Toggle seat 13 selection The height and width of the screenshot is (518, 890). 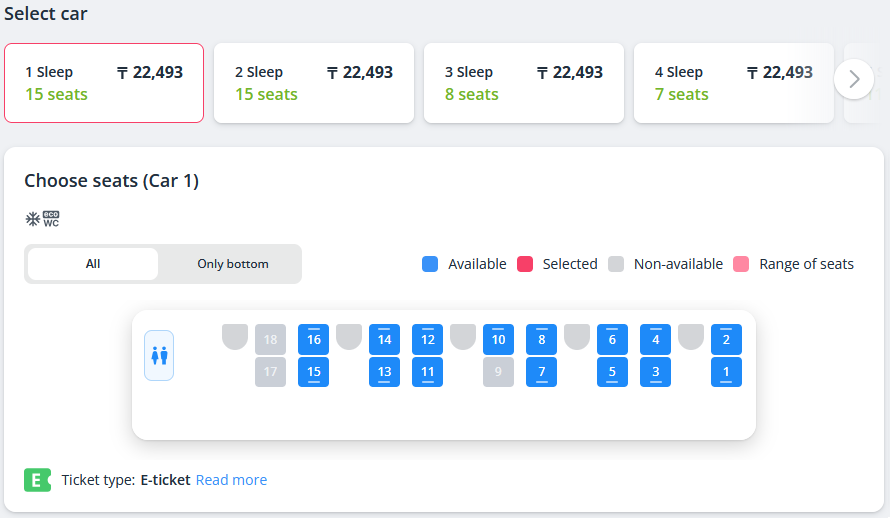click(x=384, y=372)
